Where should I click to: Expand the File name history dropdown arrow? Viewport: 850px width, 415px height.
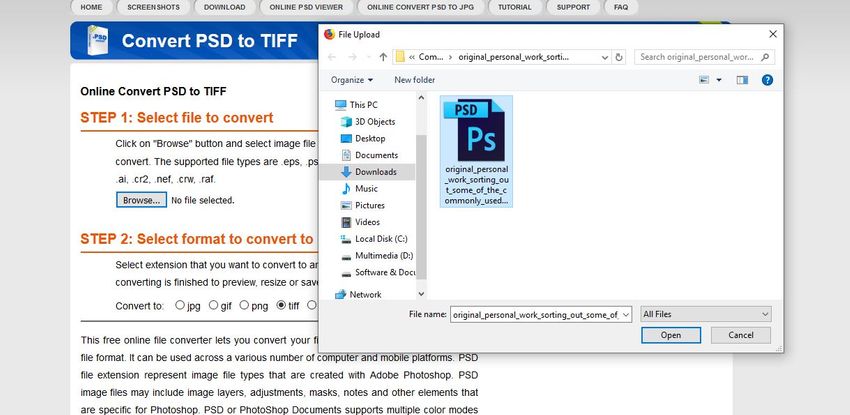tap(626, 314)
